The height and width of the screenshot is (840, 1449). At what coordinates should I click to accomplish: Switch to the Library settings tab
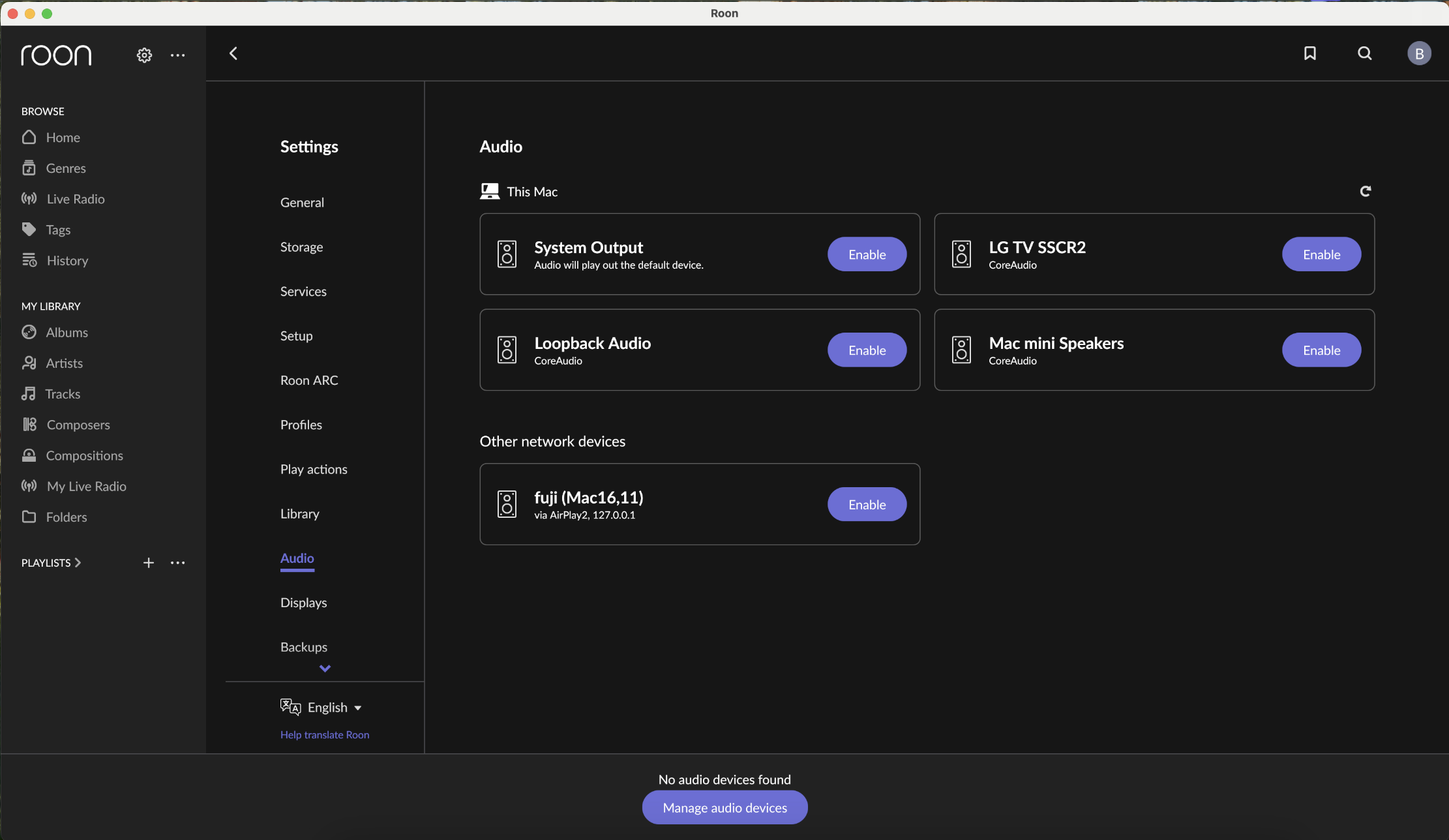tap(299, 514)
